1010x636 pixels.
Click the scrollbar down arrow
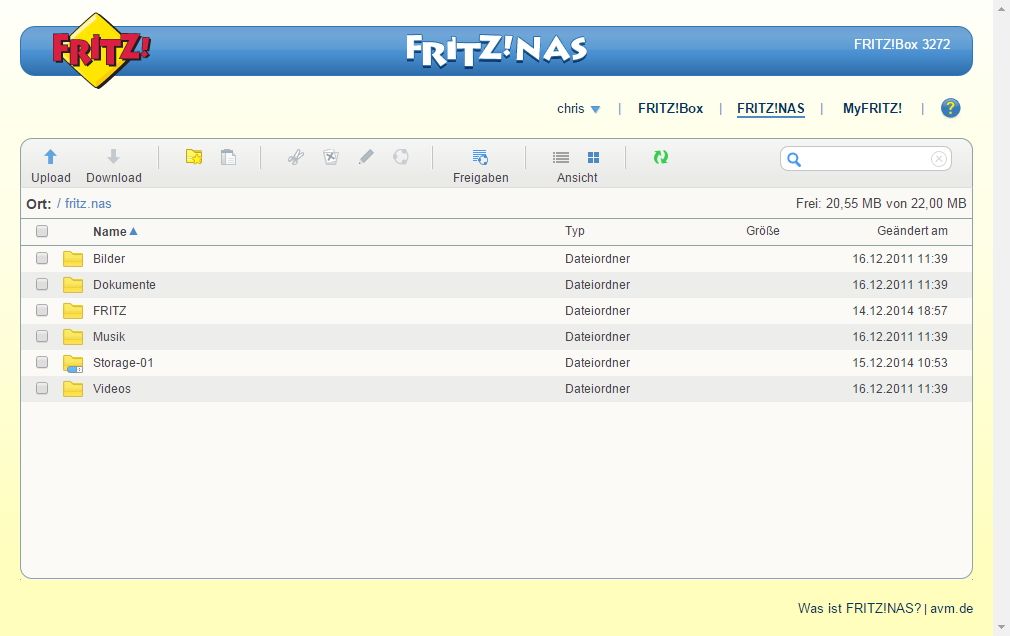pos(1002,627)
